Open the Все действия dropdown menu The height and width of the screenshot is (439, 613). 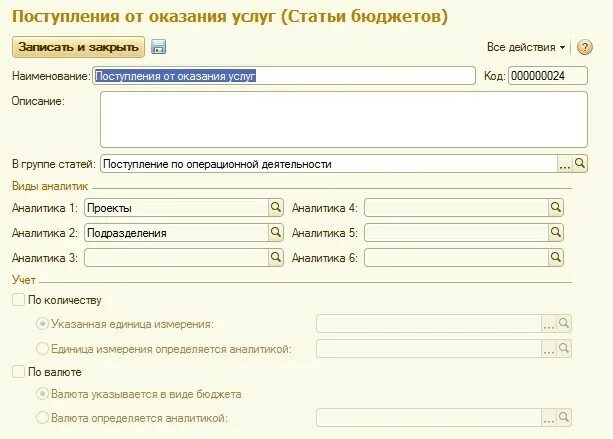(x=526, y=47)
